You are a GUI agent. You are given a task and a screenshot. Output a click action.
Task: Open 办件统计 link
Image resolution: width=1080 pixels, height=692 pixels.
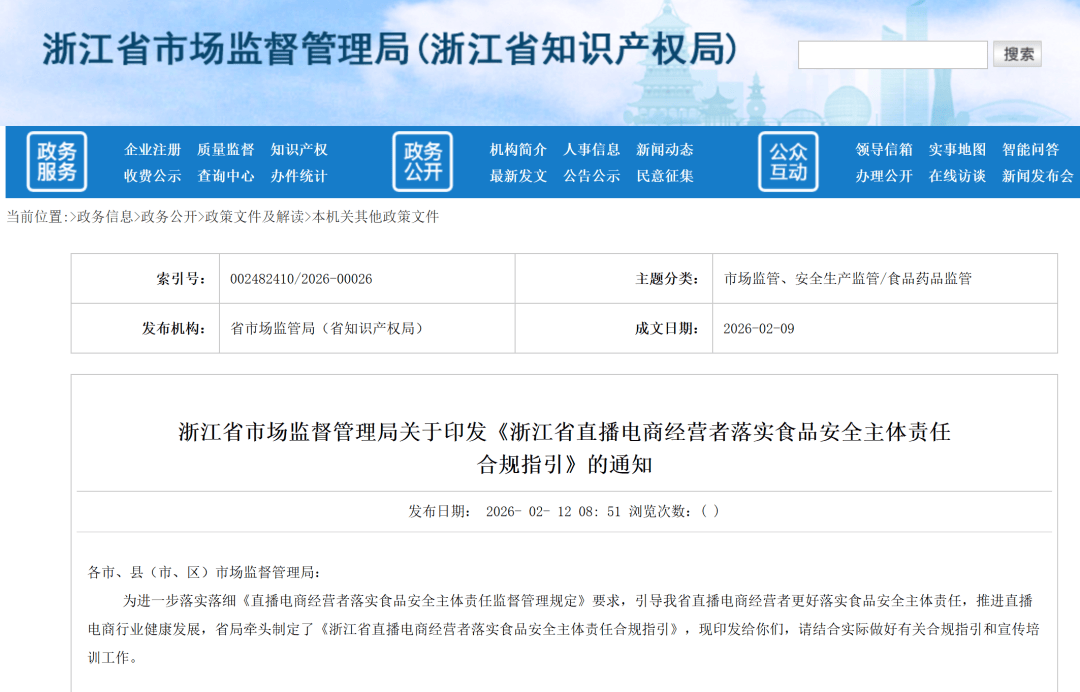pos(299,176)
